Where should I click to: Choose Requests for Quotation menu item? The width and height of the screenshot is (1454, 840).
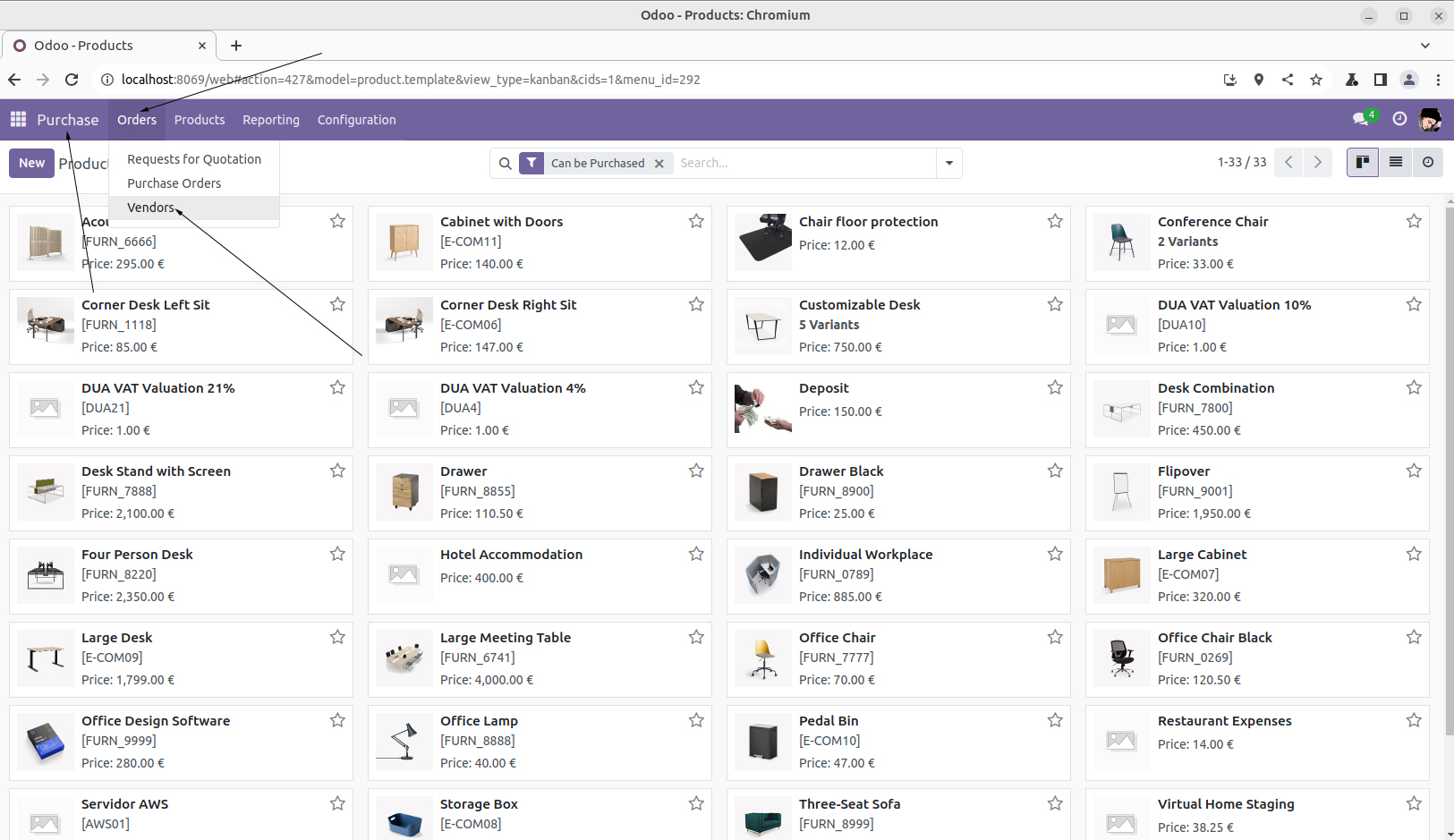[x=194, y=159]
